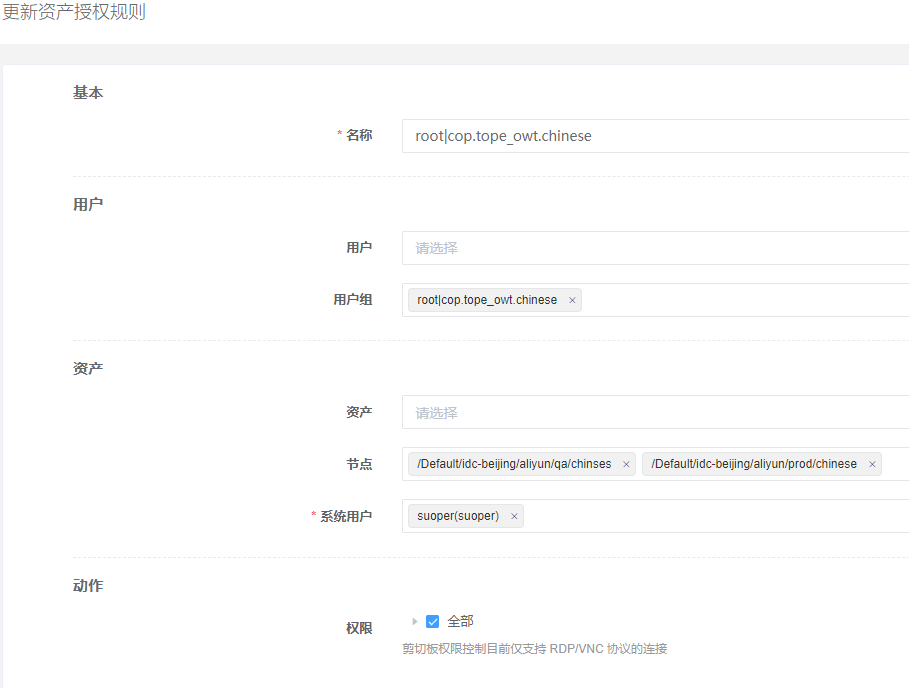
Task: Remove root|cop.tope_owt.chinese tag from 用户组
Action: click(x=572, y=300)
